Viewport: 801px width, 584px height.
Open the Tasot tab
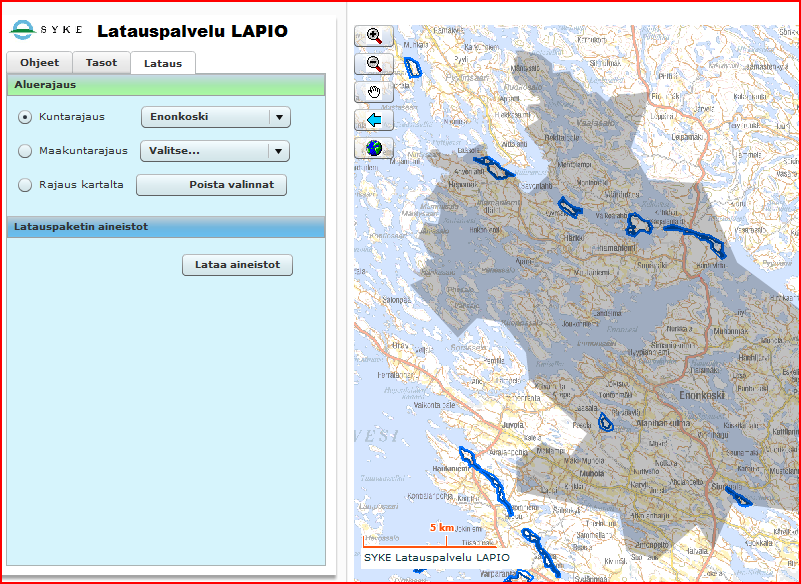tap(101, 63)
